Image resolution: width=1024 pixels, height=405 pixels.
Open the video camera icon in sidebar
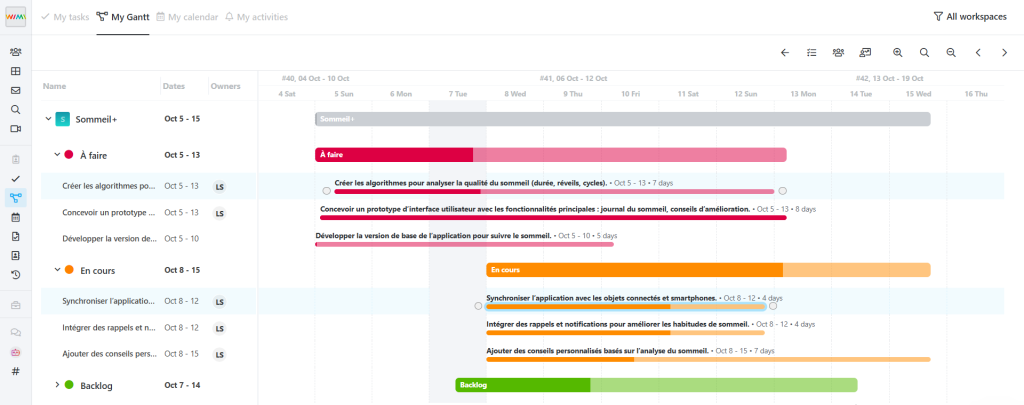tap(15, 129)
